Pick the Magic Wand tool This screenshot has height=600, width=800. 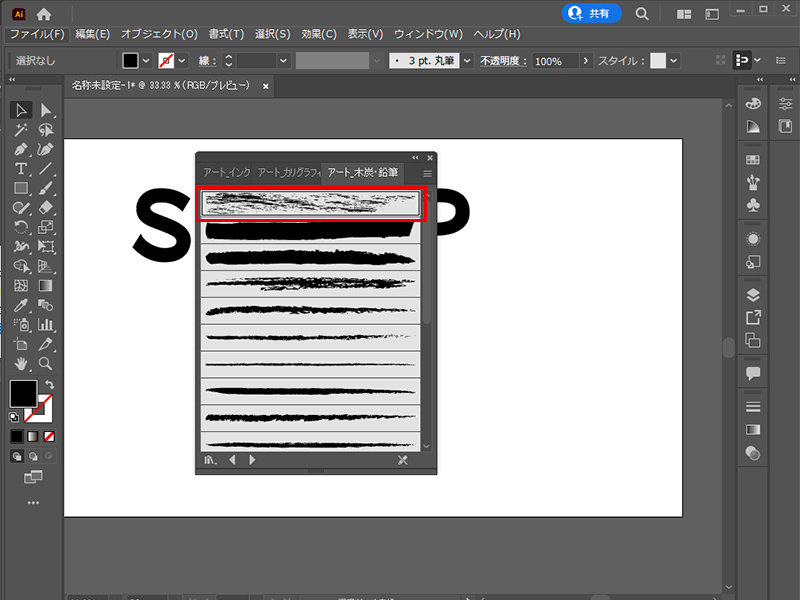click(21, 130)
